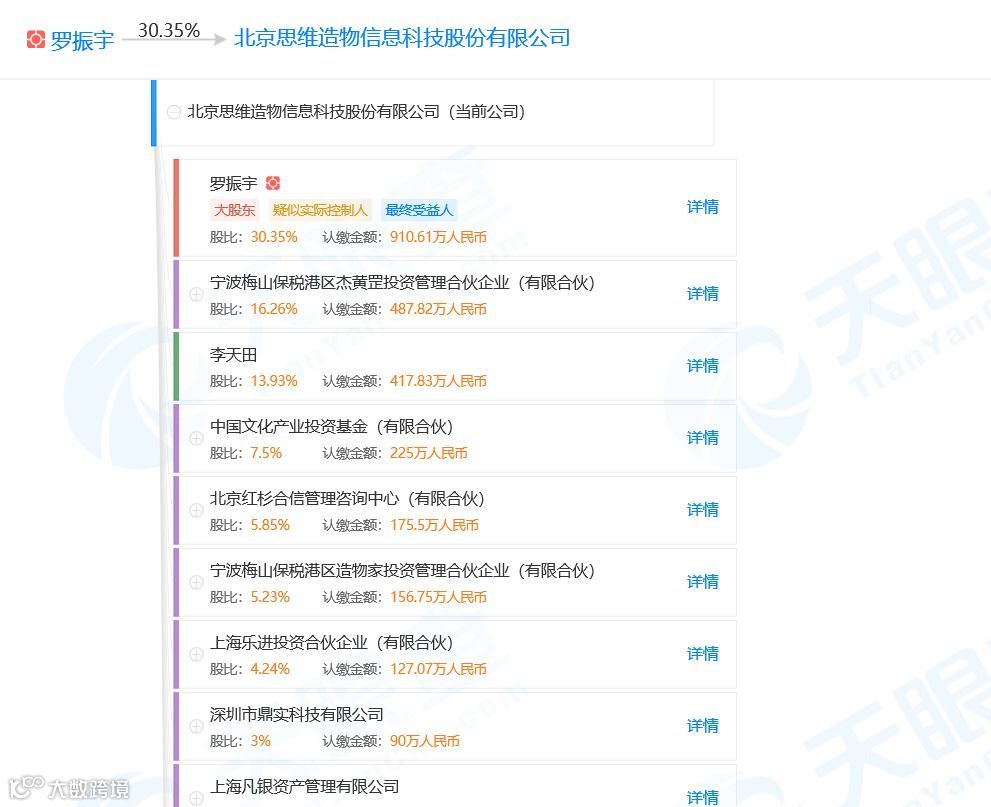Open 详情 for 罗振宇

pyautogui.click(x=703, y=207)
